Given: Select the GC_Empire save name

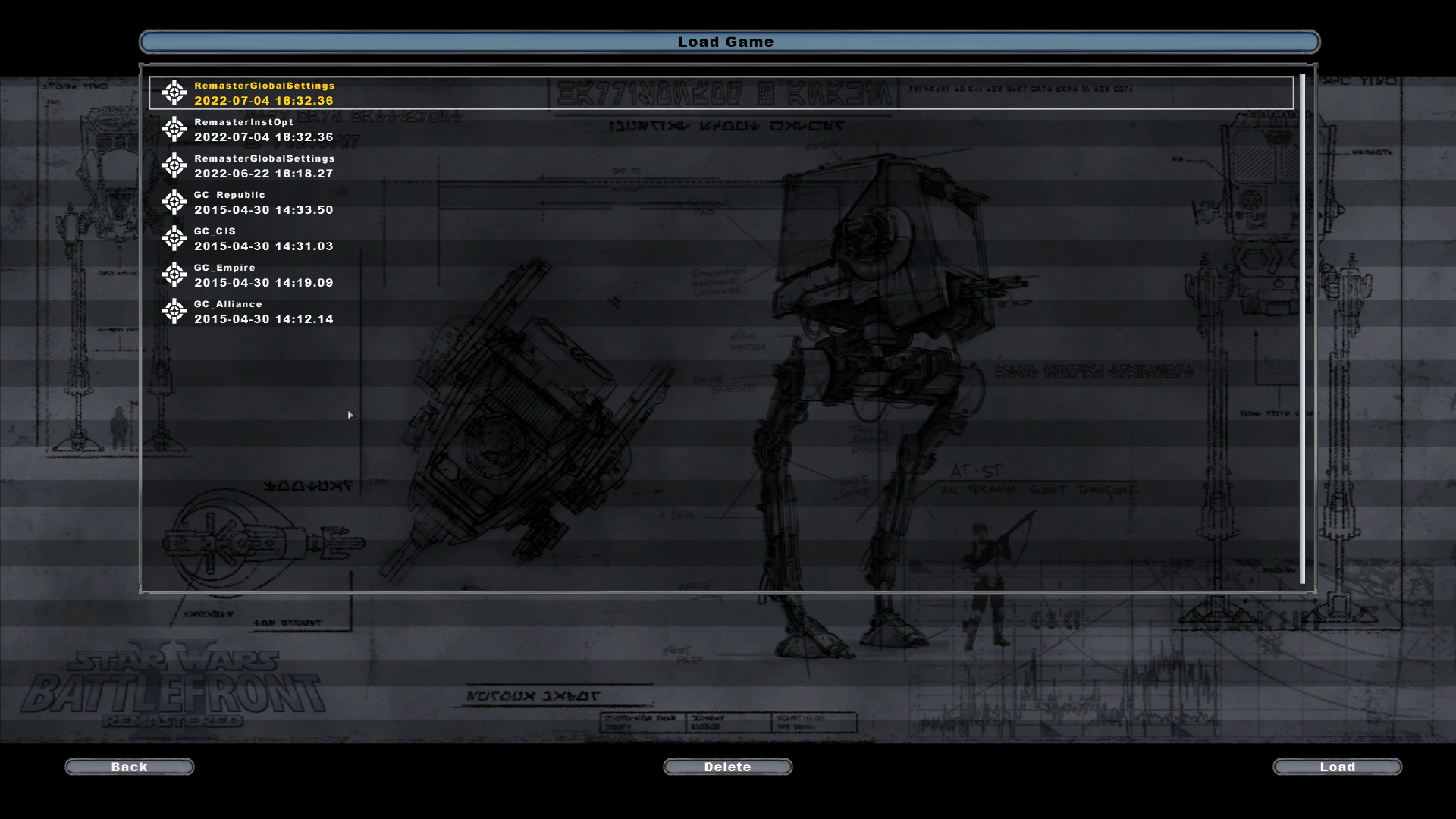Looking at the screenshot, I should 224,268.
